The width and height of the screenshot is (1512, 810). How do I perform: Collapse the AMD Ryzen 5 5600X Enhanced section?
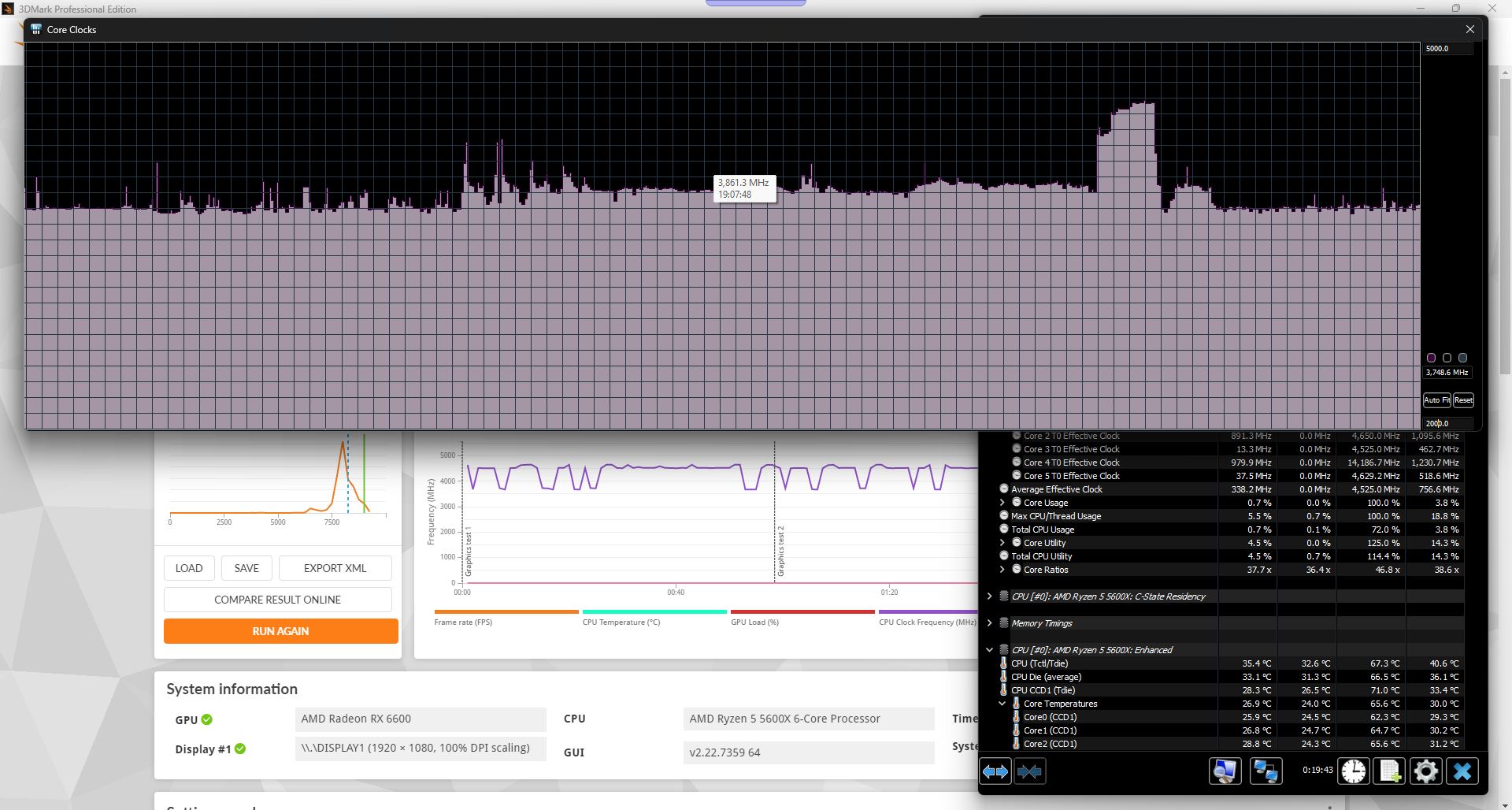tap(990, 650)
